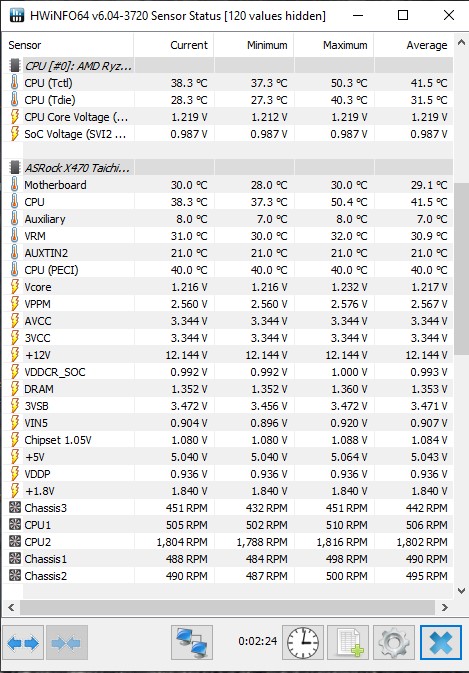Select the Chassis1 fan row label
Screen dimensions: 469x673
tap(45, 559)
